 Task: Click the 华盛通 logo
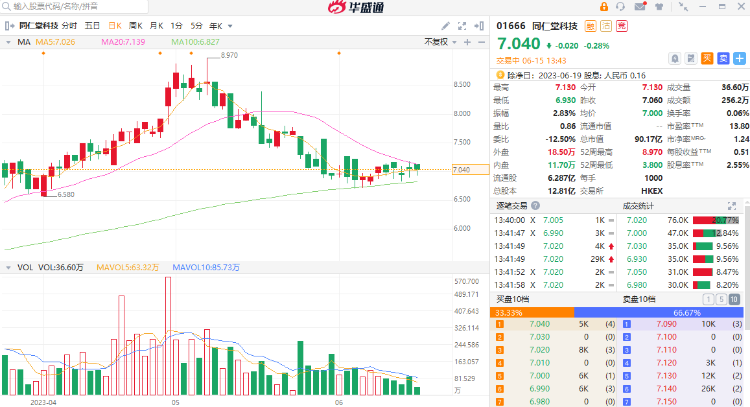tap(356, 7)
